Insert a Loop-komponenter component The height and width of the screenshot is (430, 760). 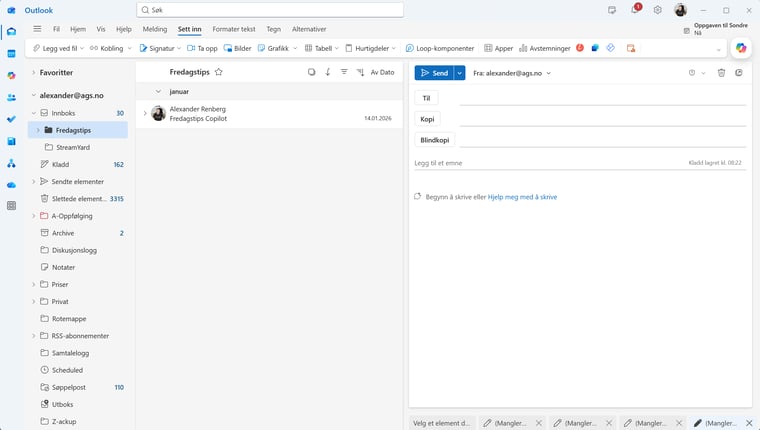click(440, 48)
